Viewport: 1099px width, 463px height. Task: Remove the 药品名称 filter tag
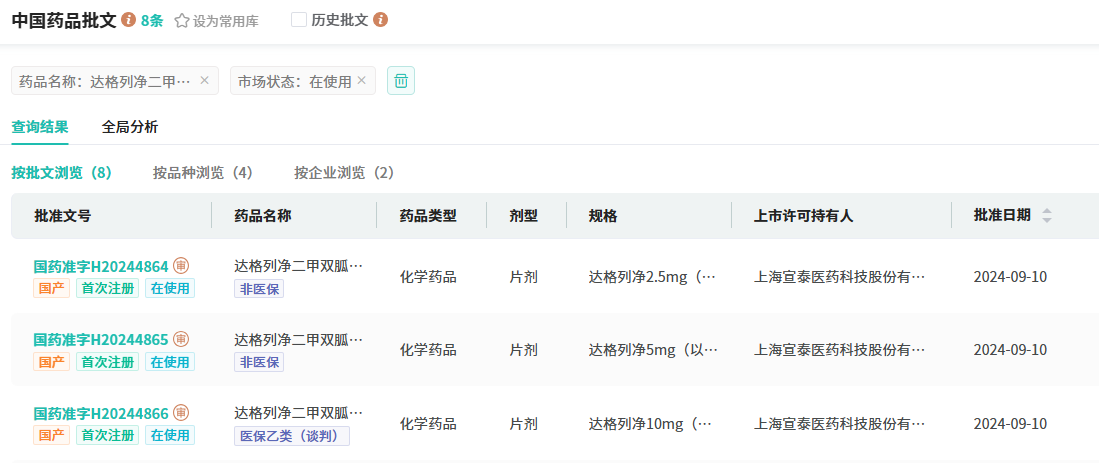205,81
